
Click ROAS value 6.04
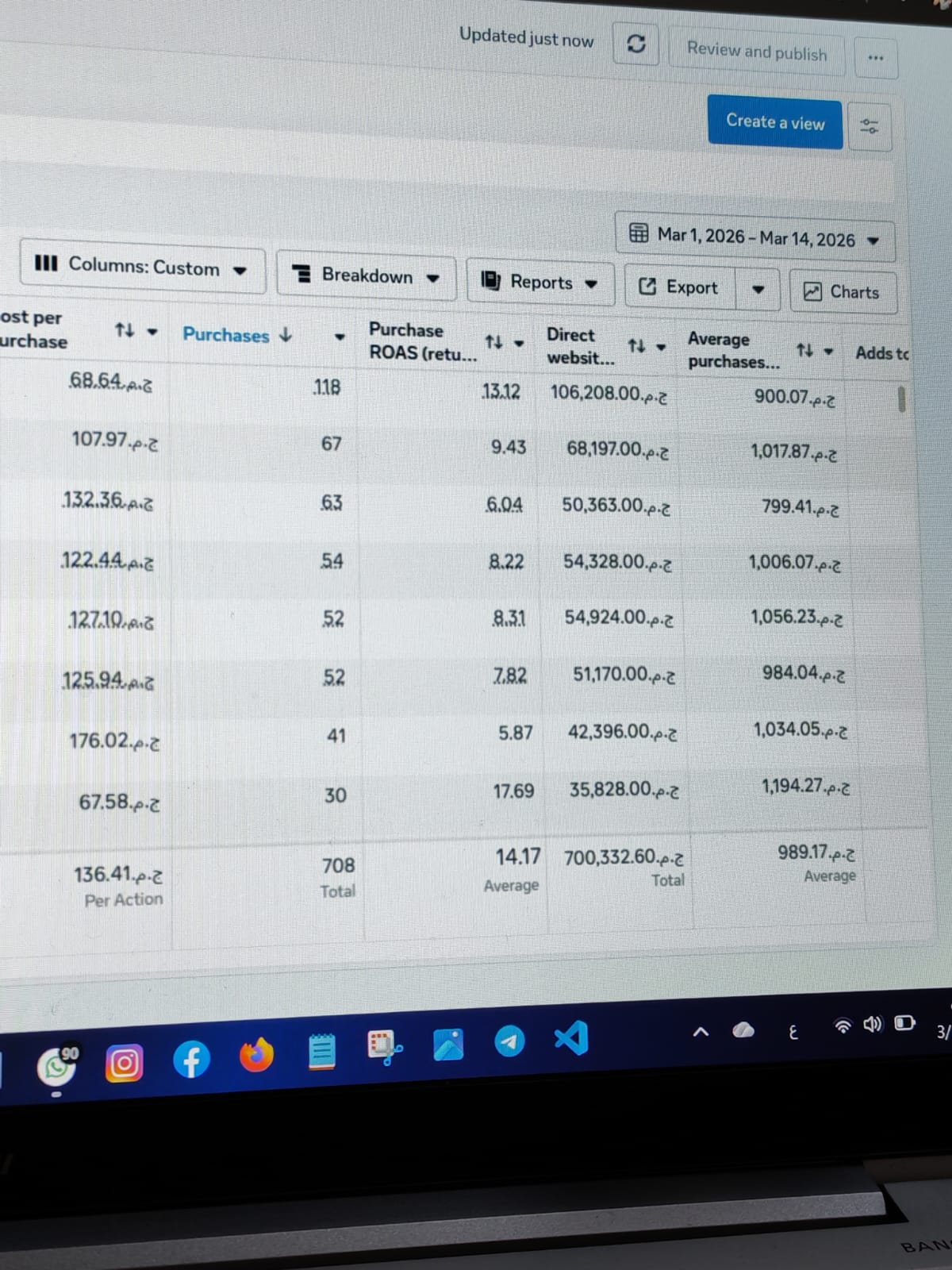tap(505, 505)
